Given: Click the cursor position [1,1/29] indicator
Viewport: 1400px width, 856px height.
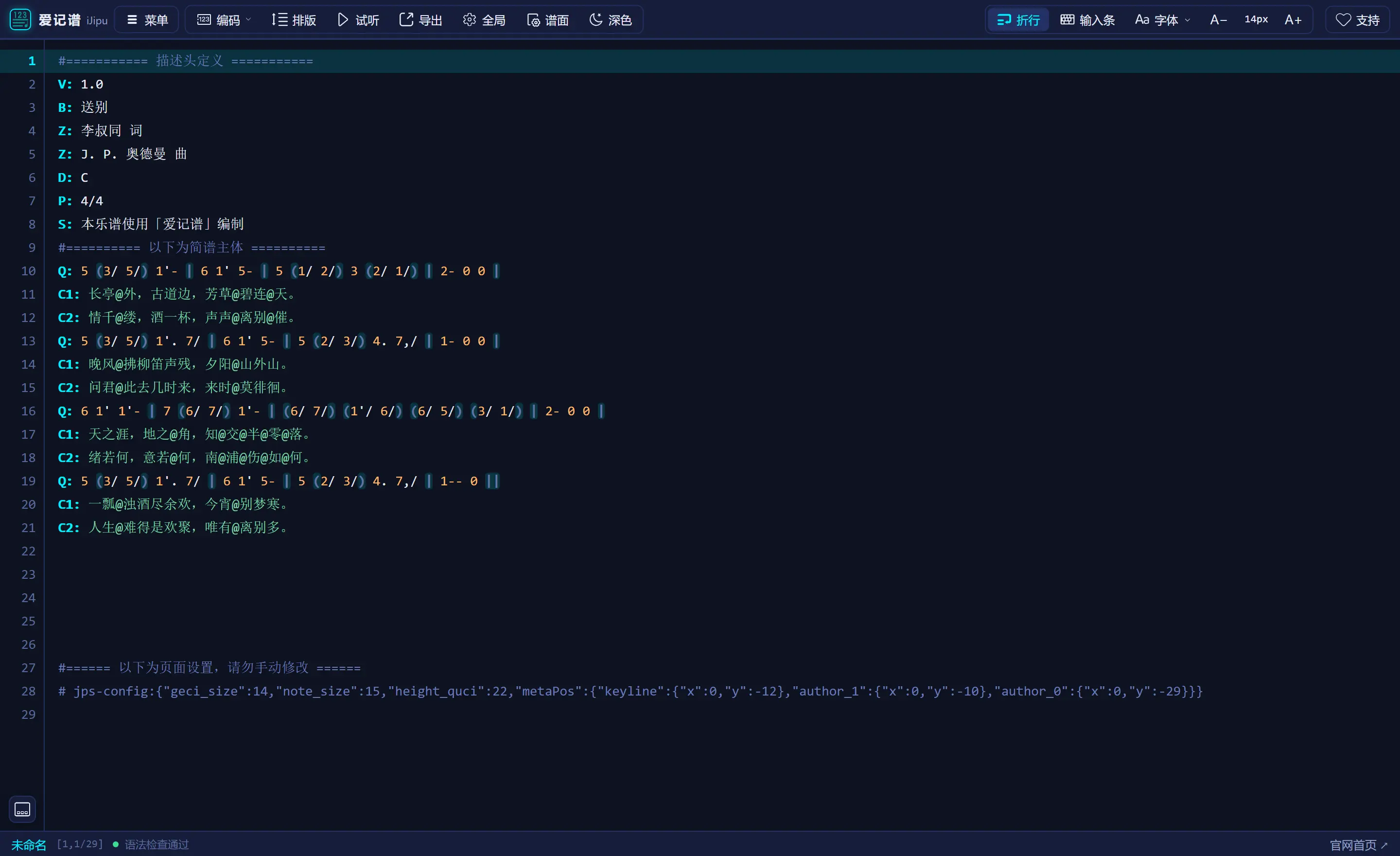Looking at the screenshot, I should [80, 844].
